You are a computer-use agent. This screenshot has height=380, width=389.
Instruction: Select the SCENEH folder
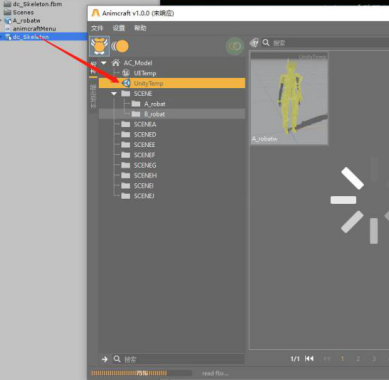click(145, 175)
